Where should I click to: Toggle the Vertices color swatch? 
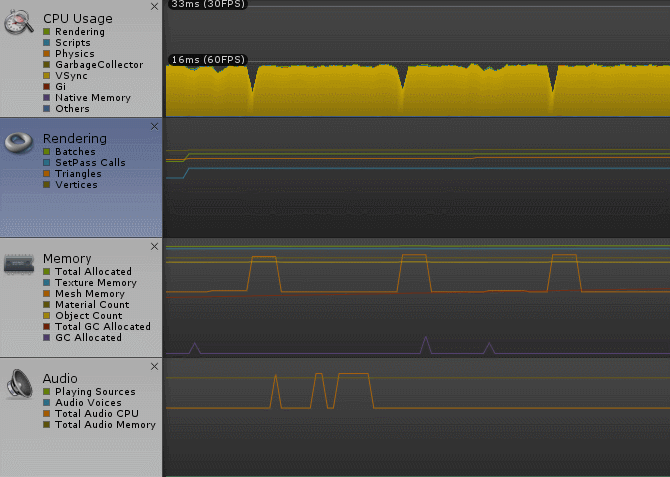(47, 185)
